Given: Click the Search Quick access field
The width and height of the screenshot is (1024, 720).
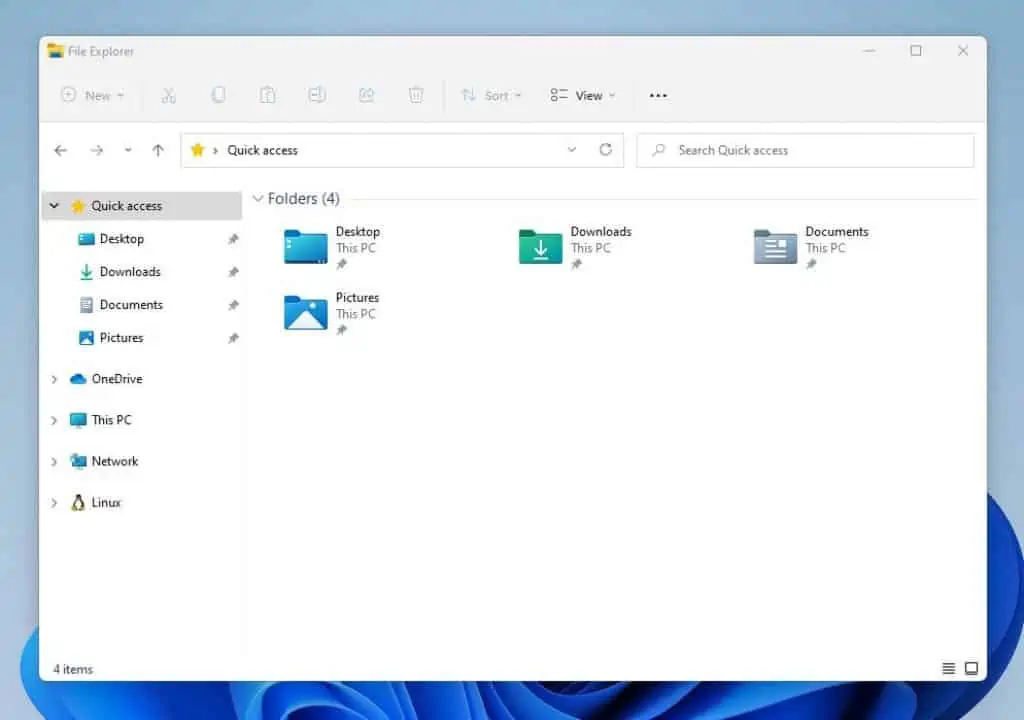Looking at the screenshot, I should [x=805, y=150].
